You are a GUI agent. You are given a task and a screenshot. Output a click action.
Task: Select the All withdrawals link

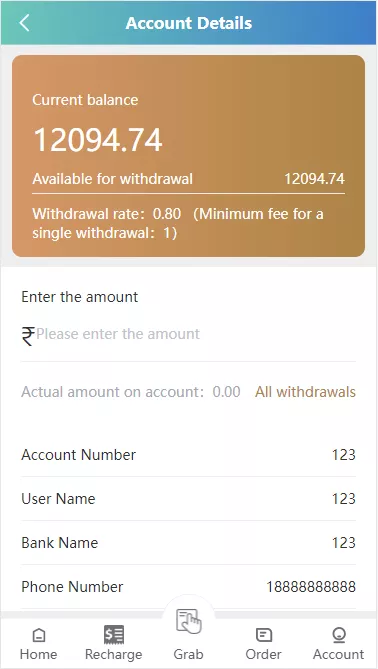305,392
